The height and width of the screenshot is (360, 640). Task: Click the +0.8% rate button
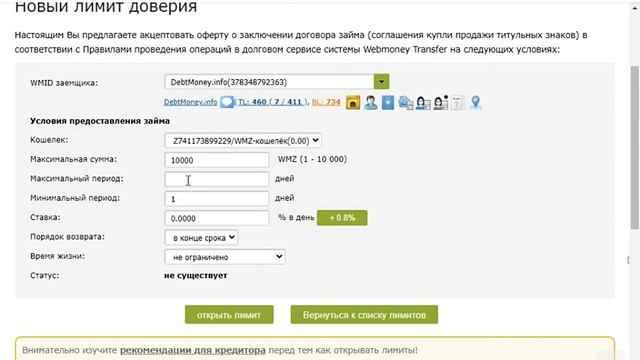pos(342,218)
